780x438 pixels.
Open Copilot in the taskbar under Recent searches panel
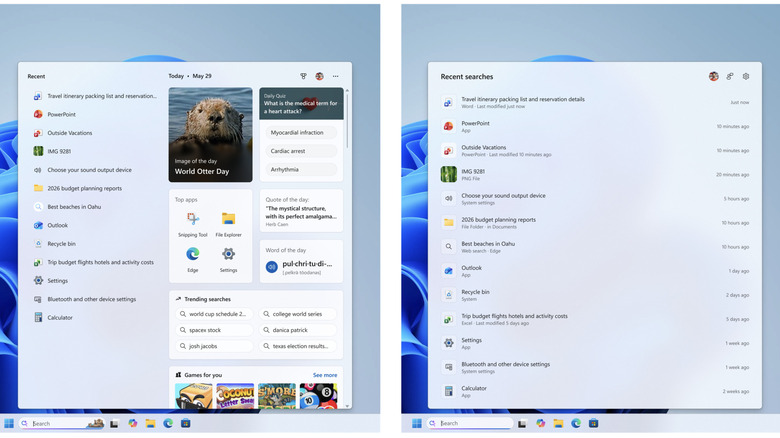click(540, 424)
